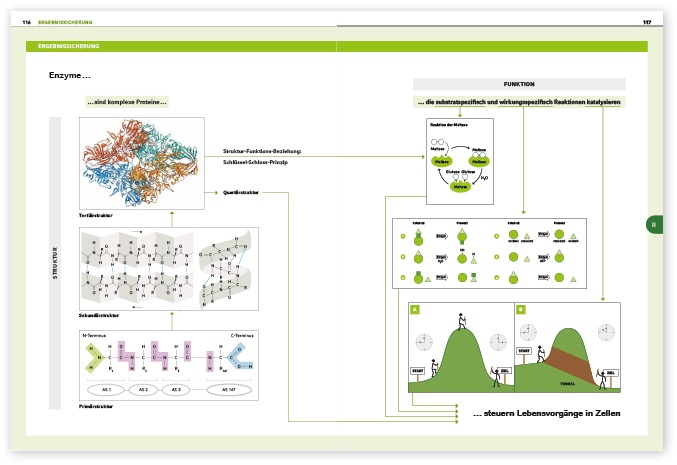The width and height of the screenshot is (677, 465).
Task: Click the climber on top of the hill
Action: [x=462, y=321]
